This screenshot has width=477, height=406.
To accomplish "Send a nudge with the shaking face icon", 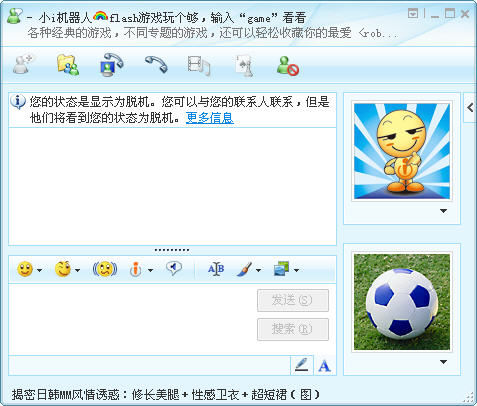I will click(105, 269).
